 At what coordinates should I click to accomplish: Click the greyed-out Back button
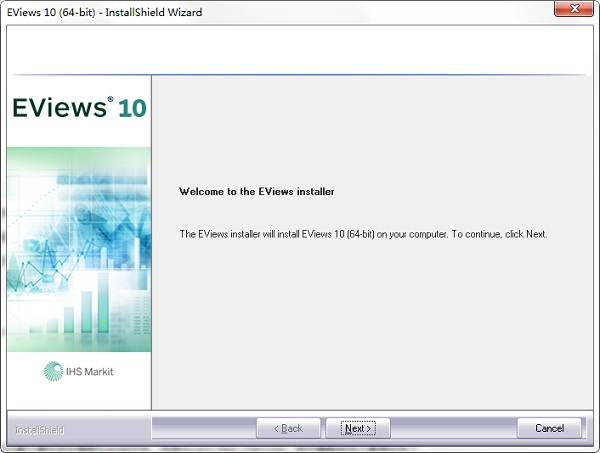tap(288, 428)
